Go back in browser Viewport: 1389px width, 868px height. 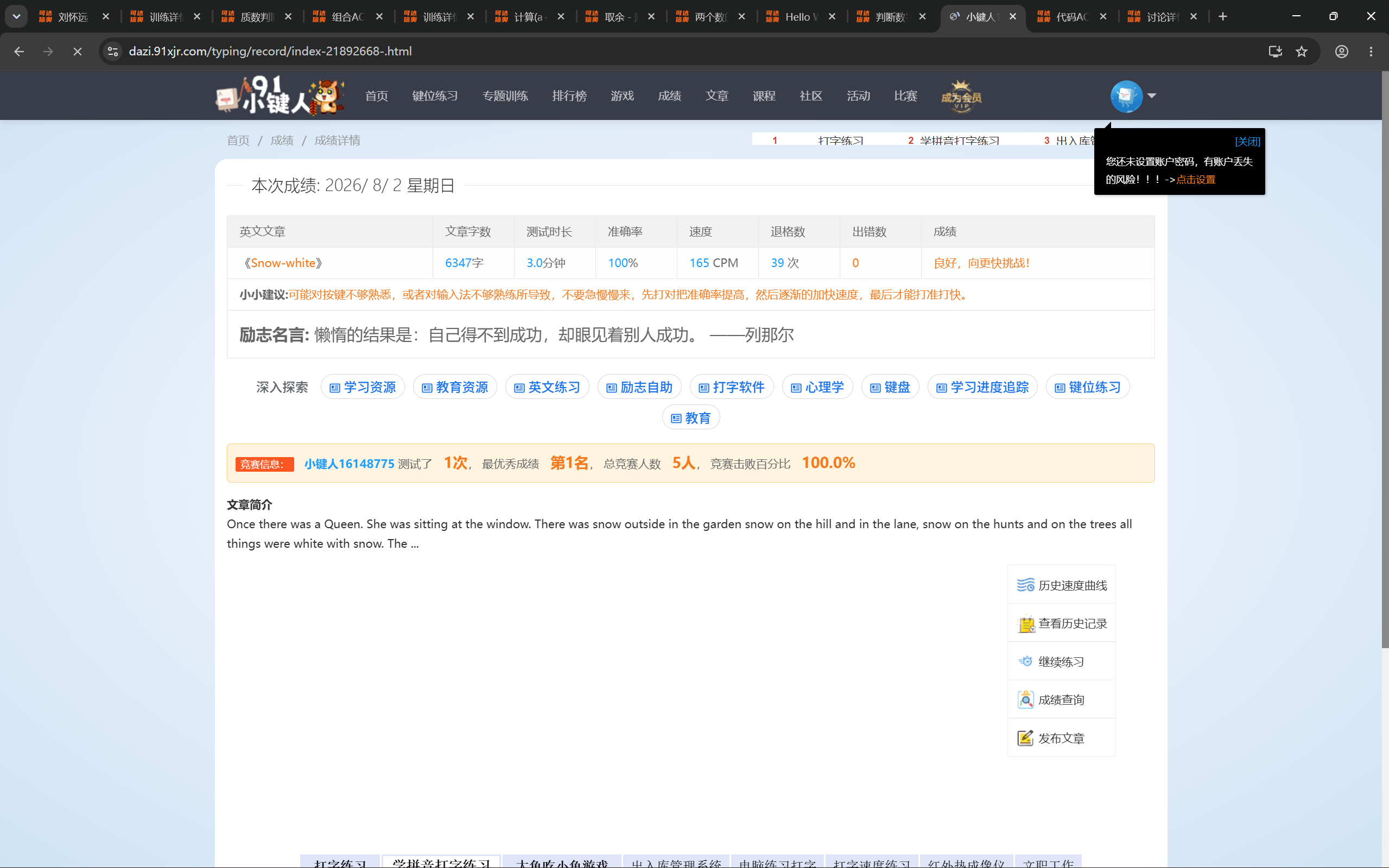click(19, 52)
